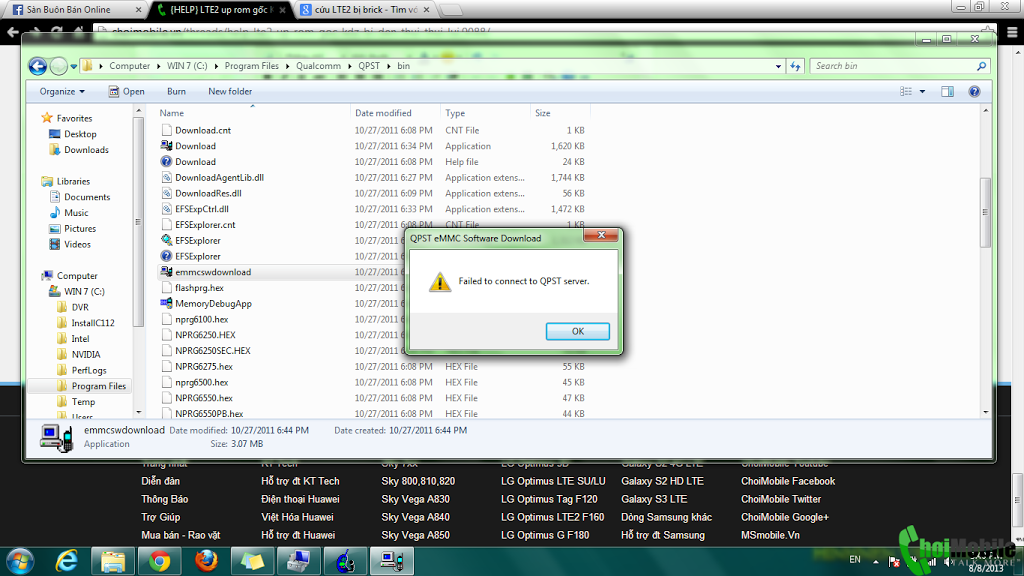
Task: Launch Firefox from the taskbar
Action: (x=206, y=560)
